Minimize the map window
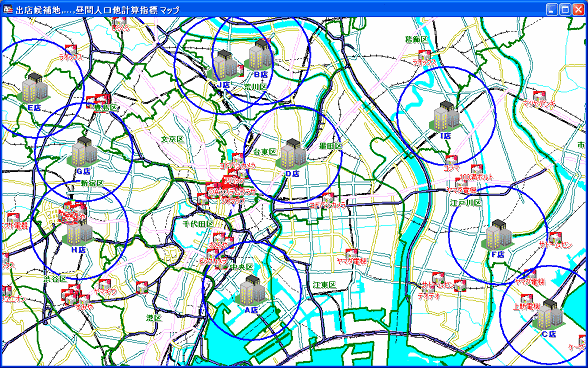 552,9
